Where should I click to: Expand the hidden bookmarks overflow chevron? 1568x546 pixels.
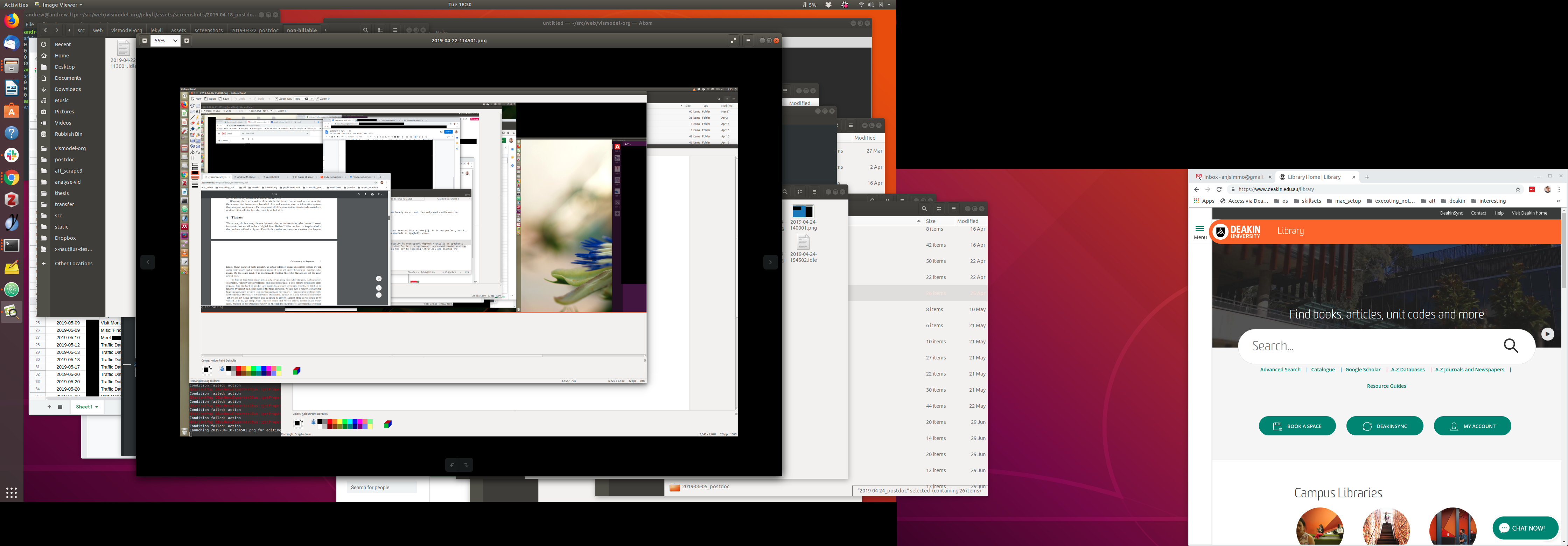tap(1558, 201)
